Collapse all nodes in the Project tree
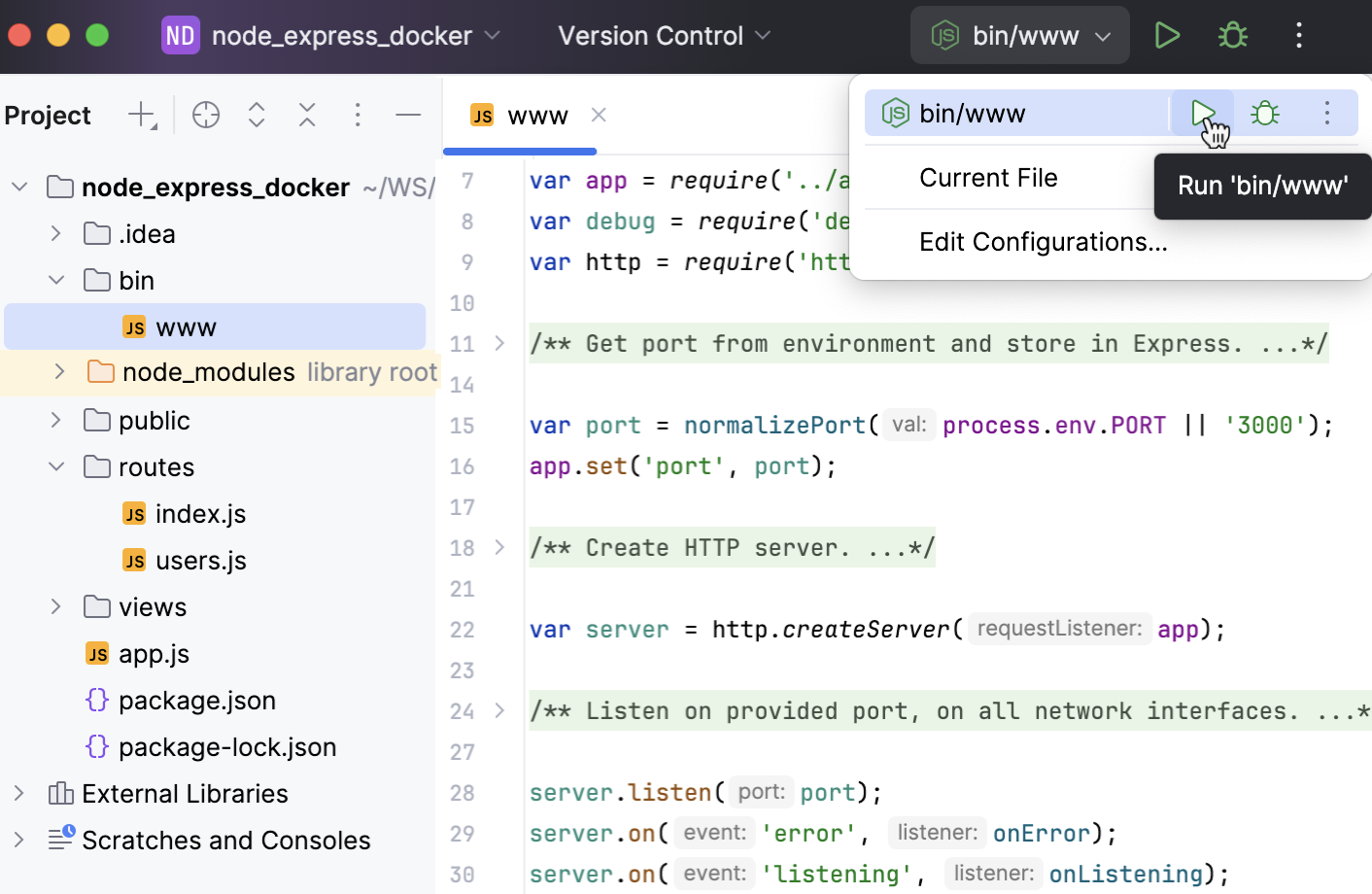1372x894 pixels. click(x=307, y=115)
